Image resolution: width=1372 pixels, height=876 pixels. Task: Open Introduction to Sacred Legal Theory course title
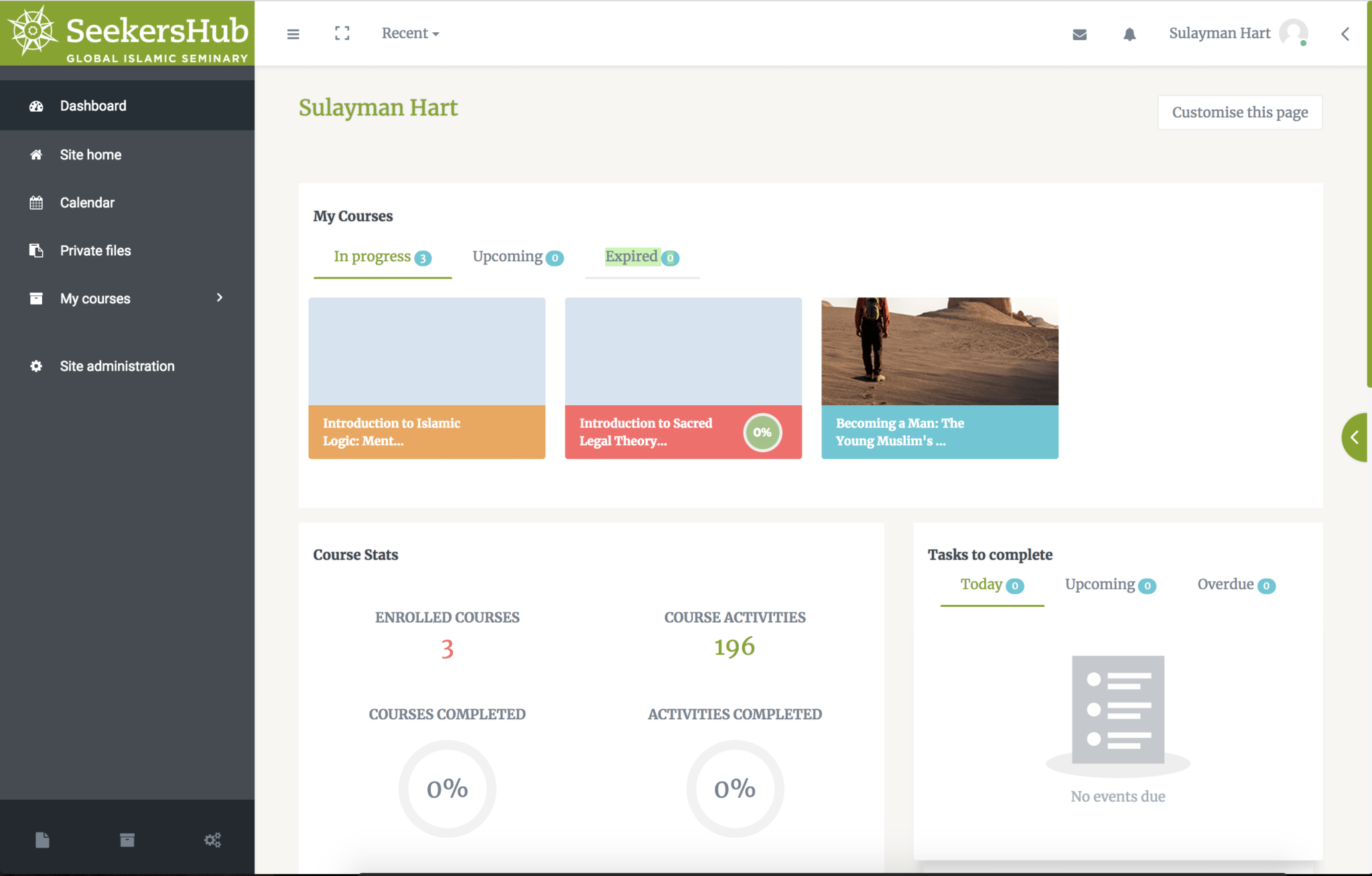click(x=646, y=432)
